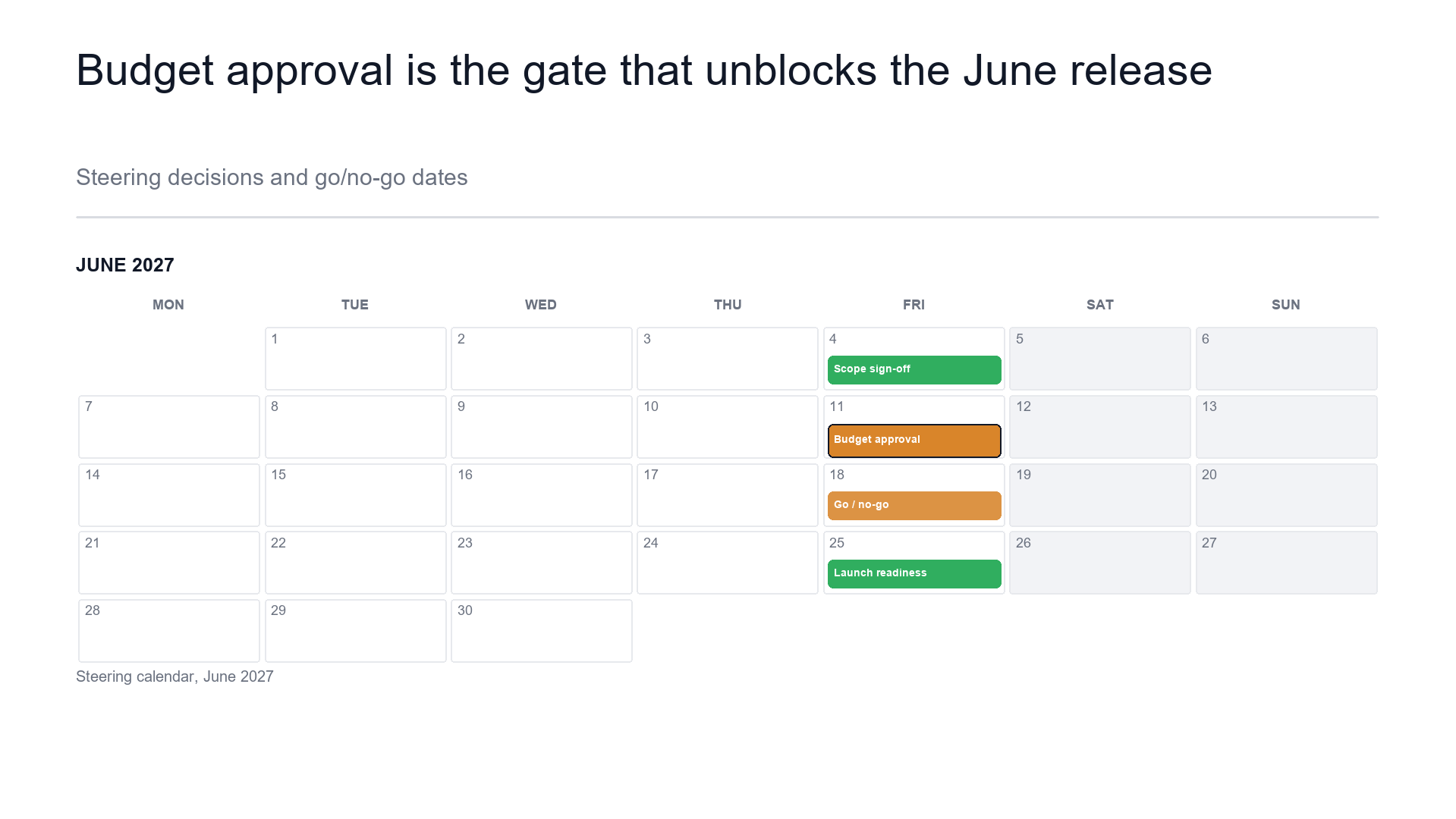Click the Steering calendar caption text
1456x819 pixels.
tap(175, 676)
